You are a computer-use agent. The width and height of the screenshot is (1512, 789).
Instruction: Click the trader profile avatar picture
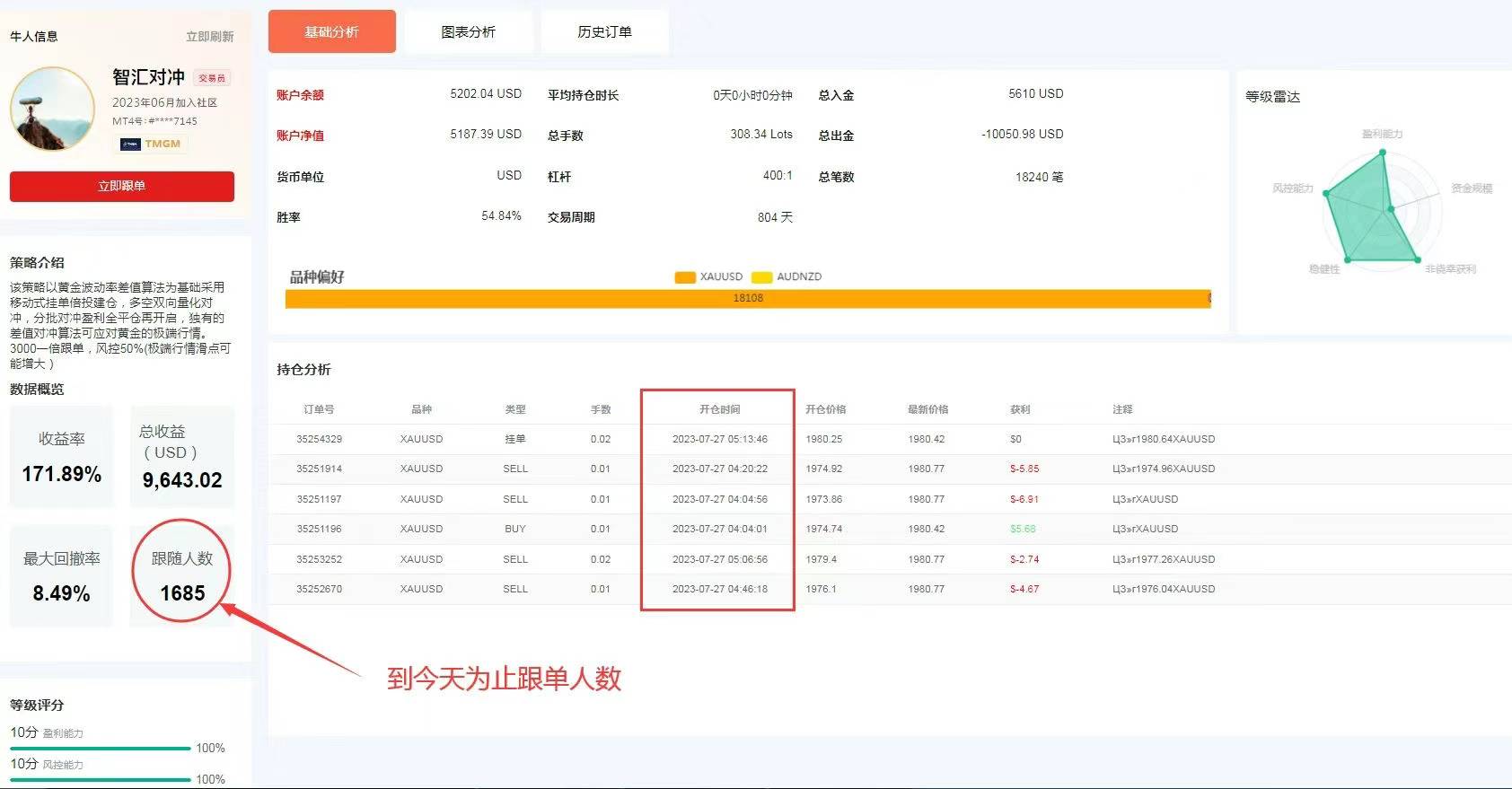pos(52,108)
